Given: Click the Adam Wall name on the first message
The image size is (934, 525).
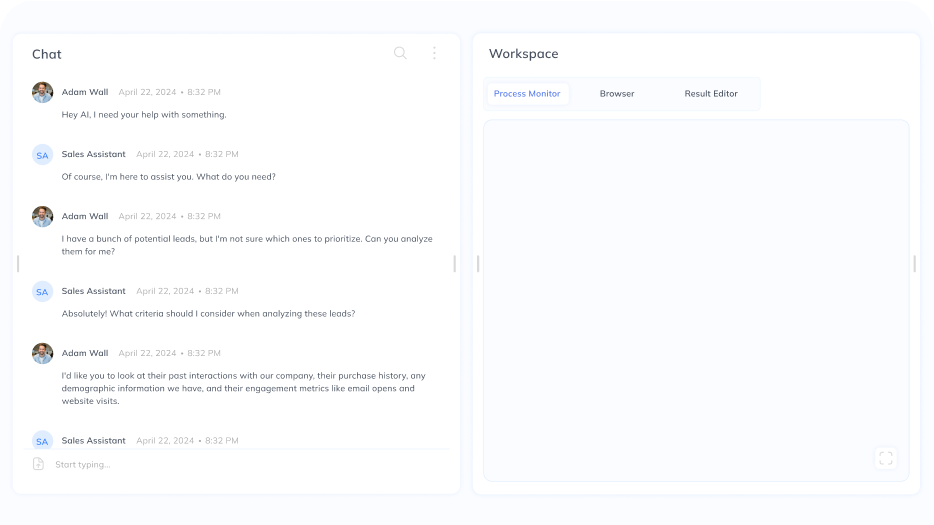Looking at the screenshot, I should tap(85, 92).
